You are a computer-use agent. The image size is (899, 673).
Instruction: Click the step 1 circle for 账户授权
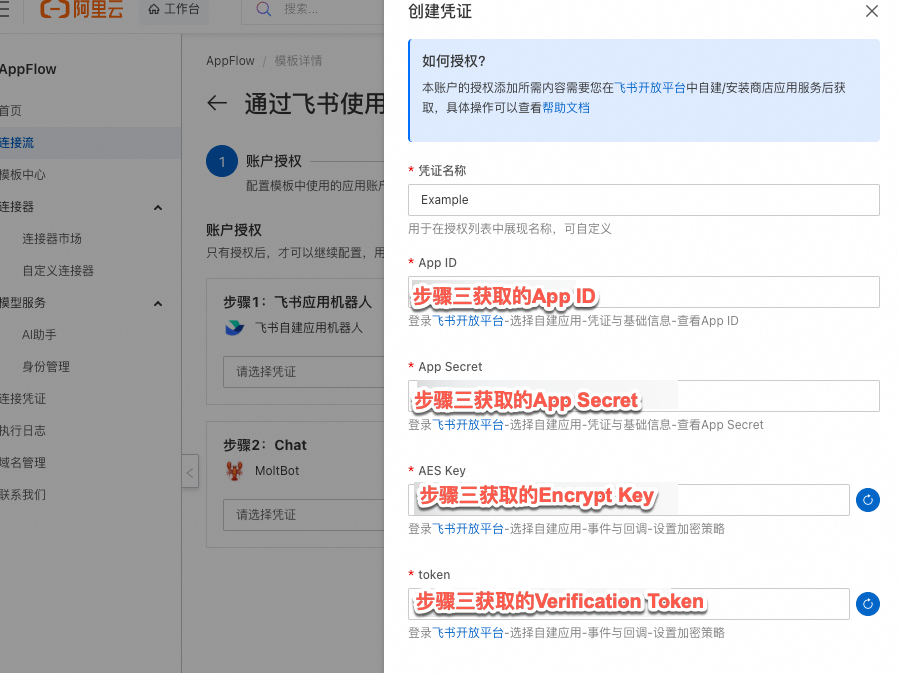click(221, 161)
